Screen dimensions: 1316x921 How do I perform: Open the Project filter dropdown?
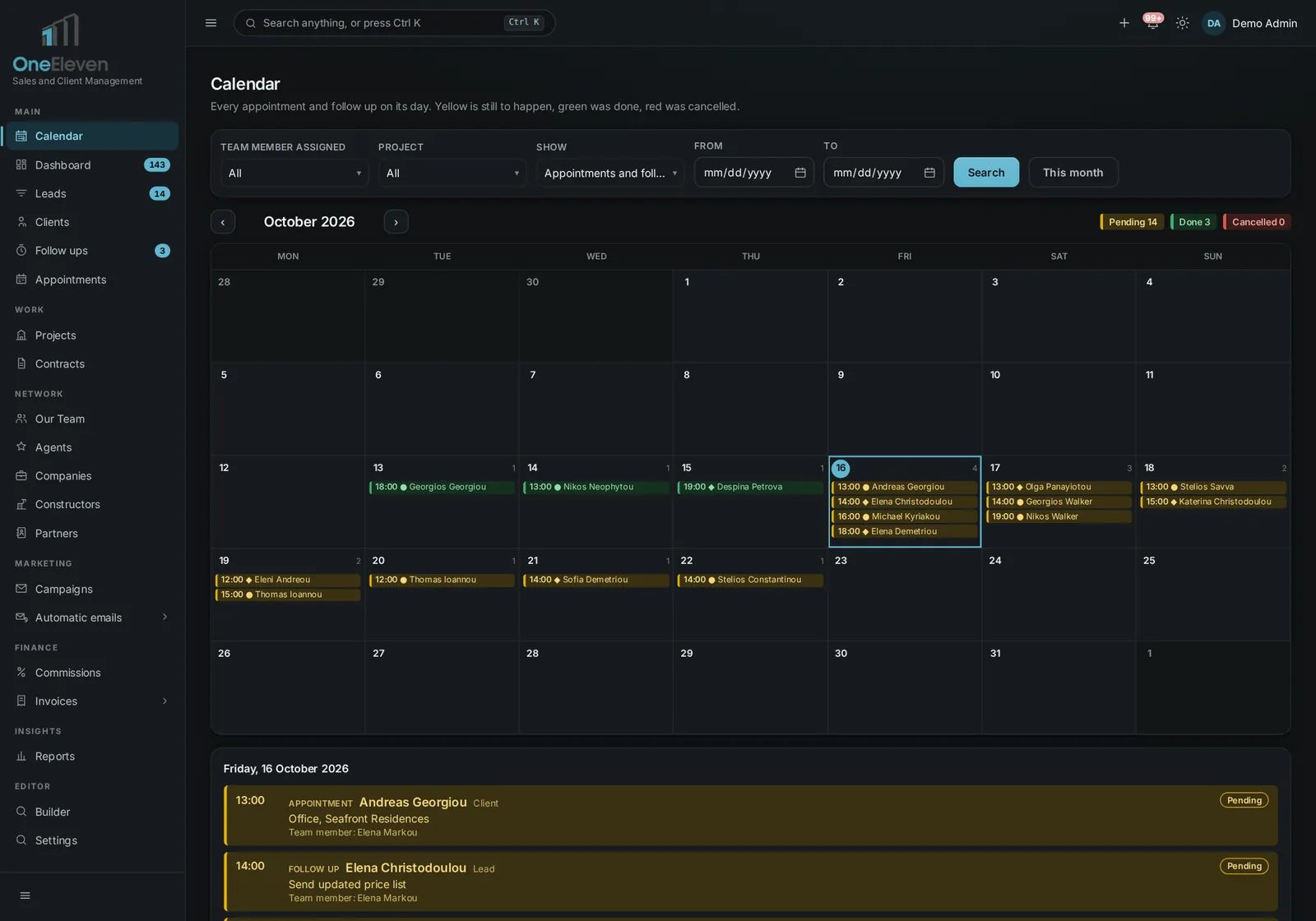tap(452, 173)
